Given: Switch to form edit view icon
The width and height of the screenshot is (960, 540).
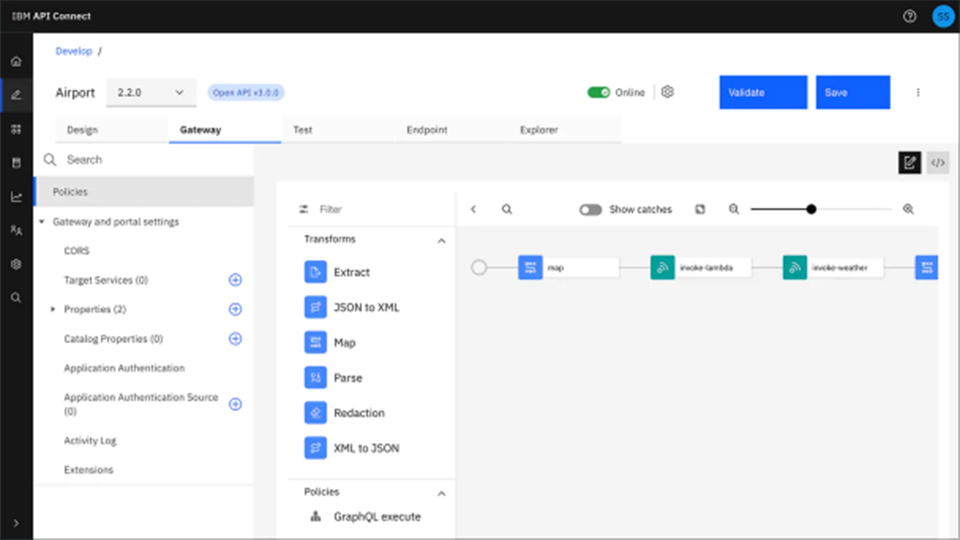Looking at the screenshot, I should pyautogui.click(x=909, y=162).
